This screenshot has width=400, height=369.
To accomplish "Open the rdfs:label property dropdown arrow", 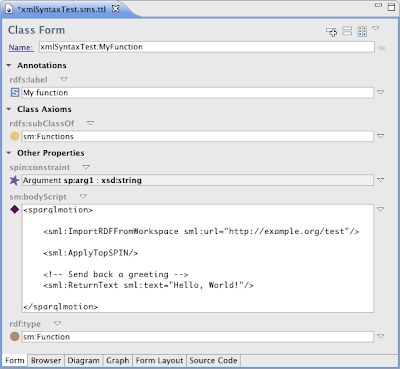I will pyautogui.click(x=64, y=79).
